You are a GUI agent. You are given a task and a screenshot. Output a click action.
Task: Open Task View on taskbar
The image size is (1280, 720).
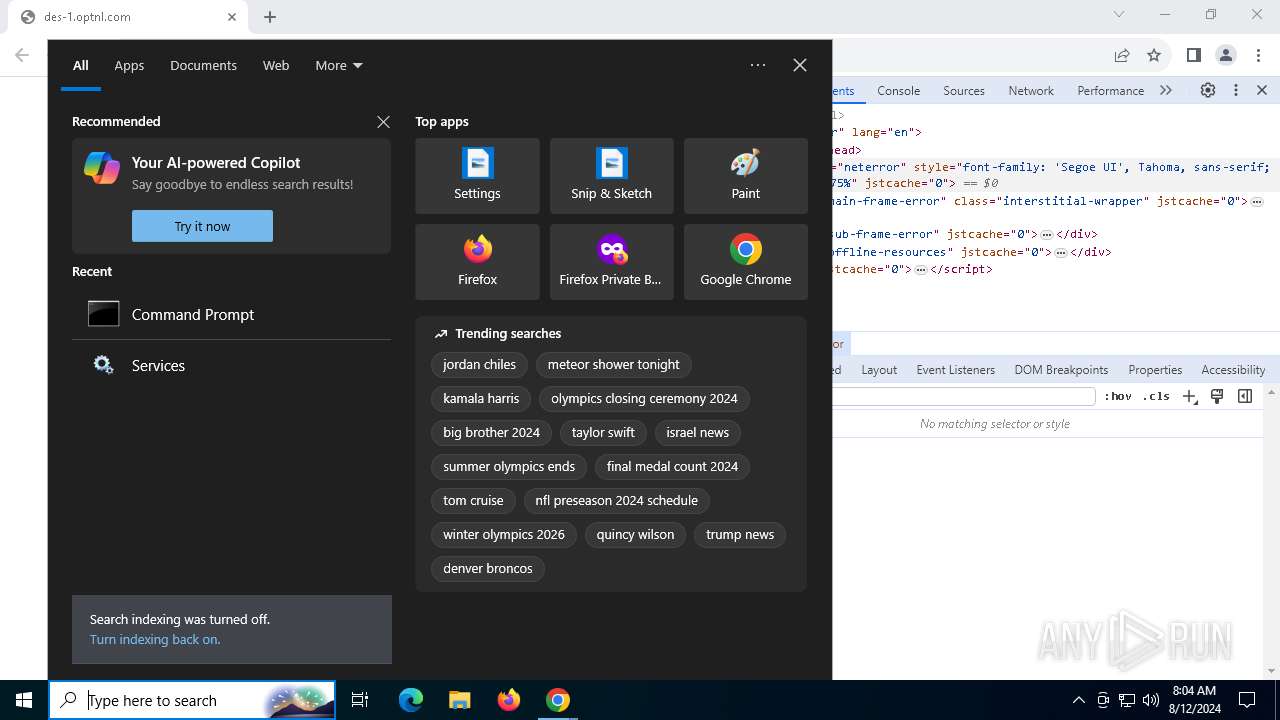tap(360, 700)
